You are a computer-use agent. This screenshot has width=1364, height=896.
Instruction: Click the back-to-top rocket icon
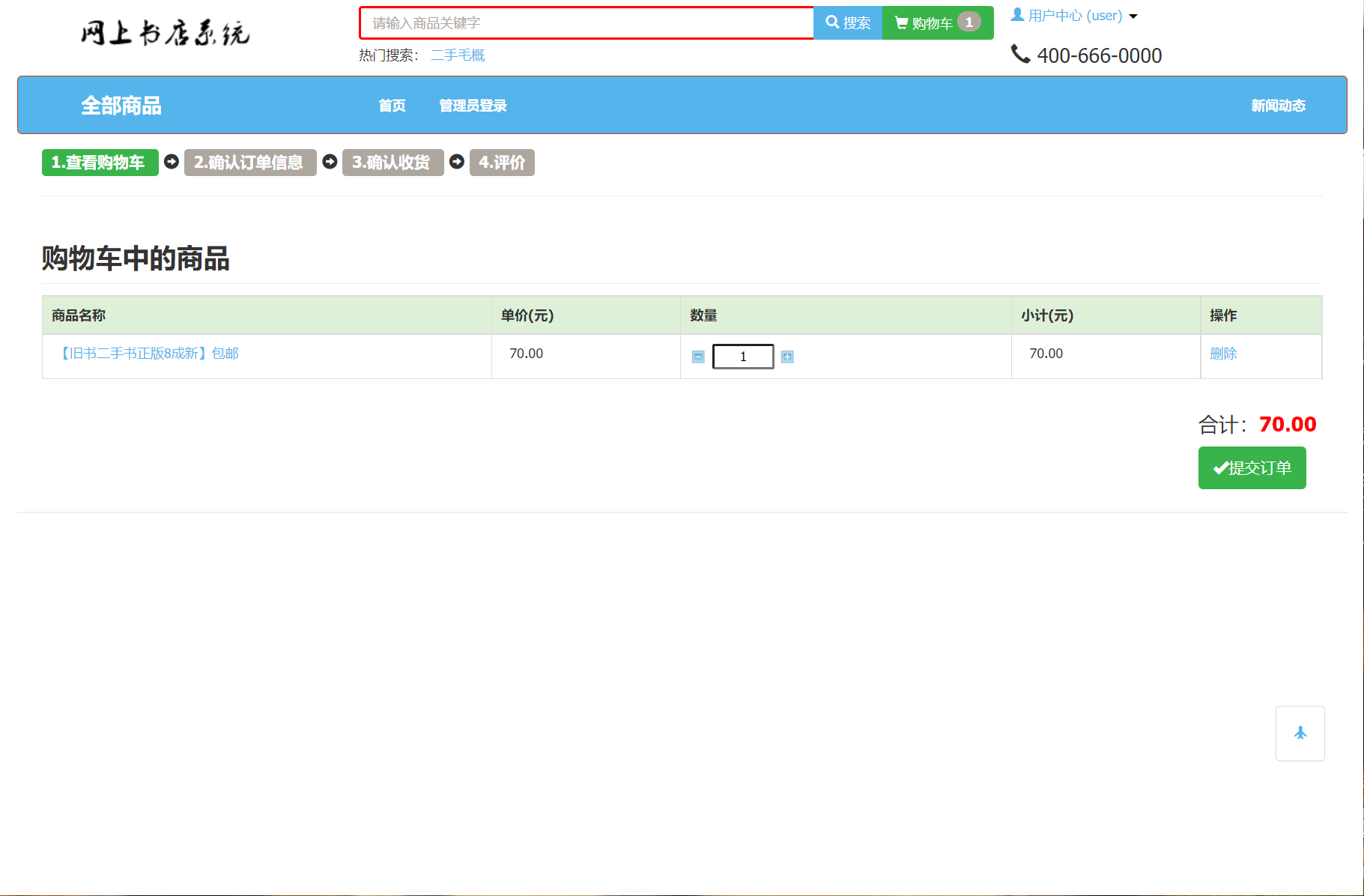coord(1300,733)
